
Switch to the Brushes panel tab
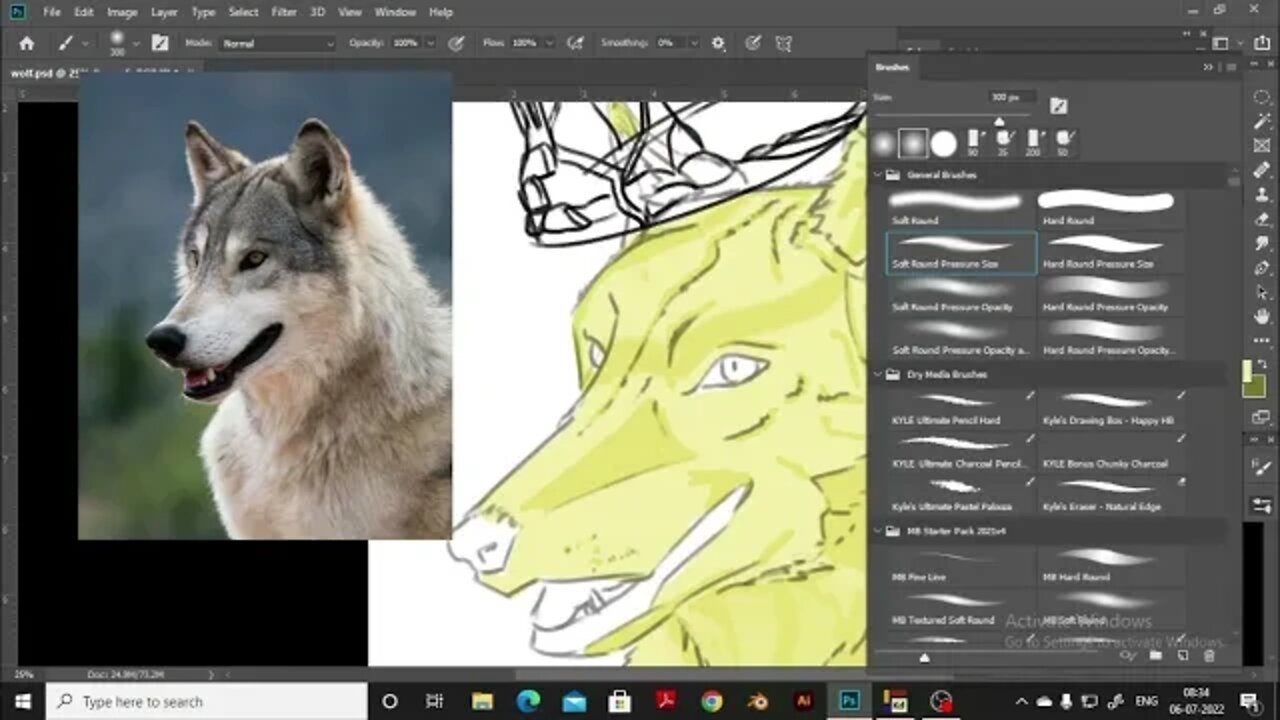pos(891,67)
